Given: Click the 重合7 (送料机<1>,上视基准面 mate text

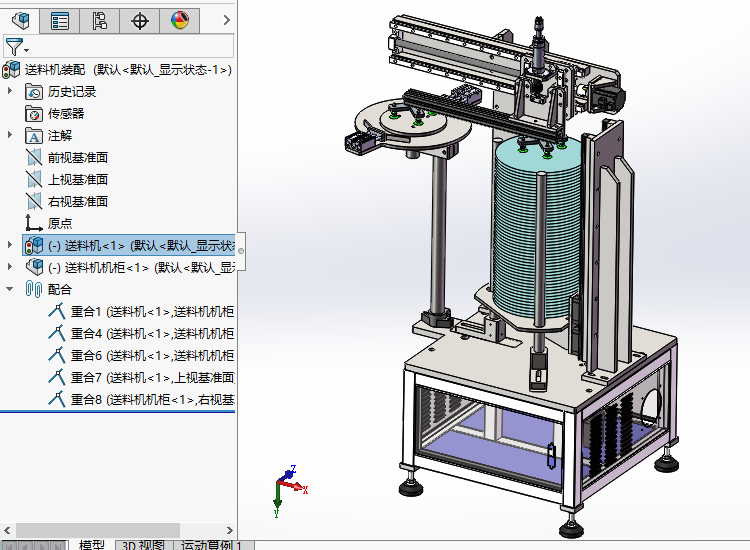Looking at the screenshot, I should 153,377.
